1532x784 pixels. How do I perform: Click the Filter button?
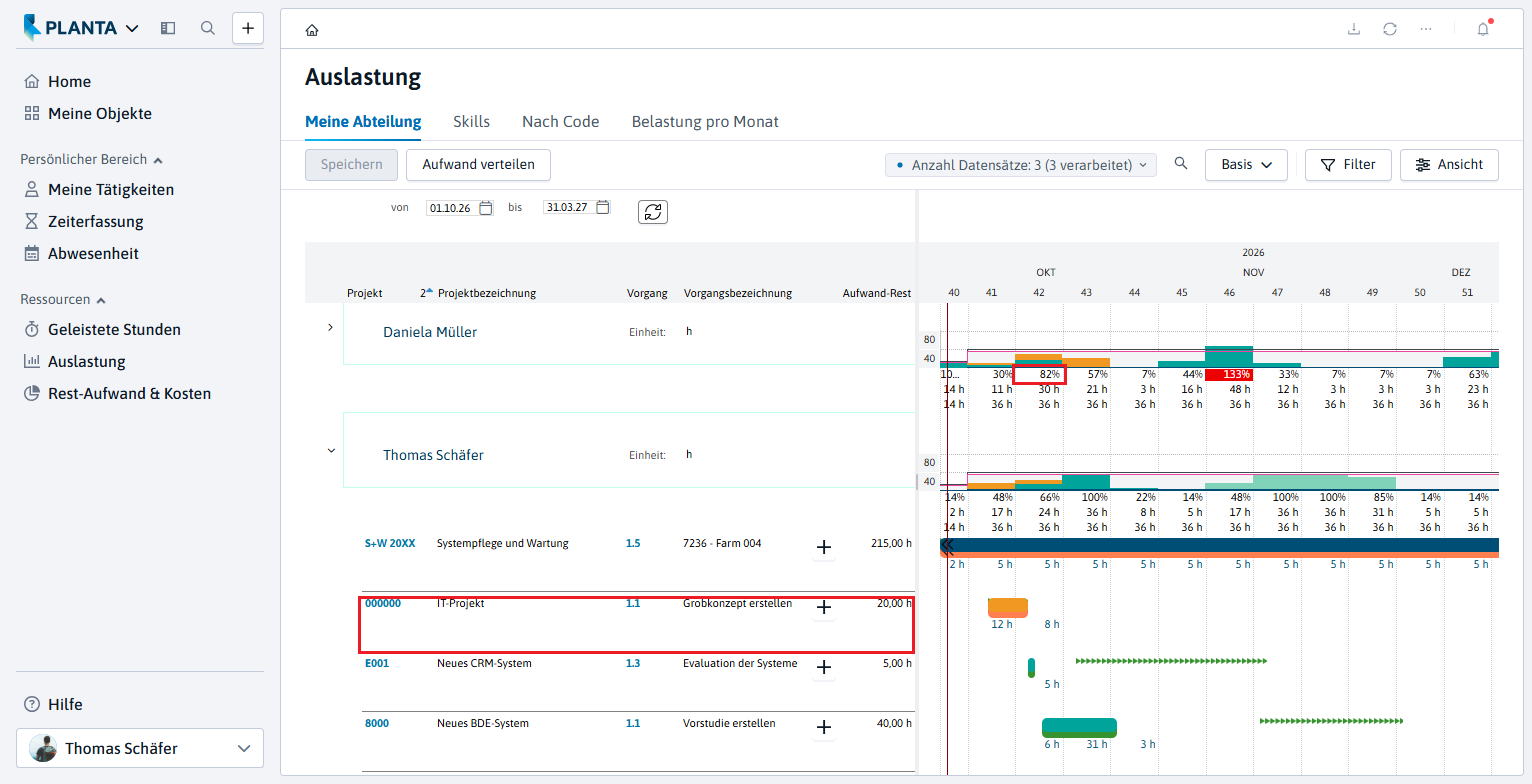click(x=1348, y=165)
